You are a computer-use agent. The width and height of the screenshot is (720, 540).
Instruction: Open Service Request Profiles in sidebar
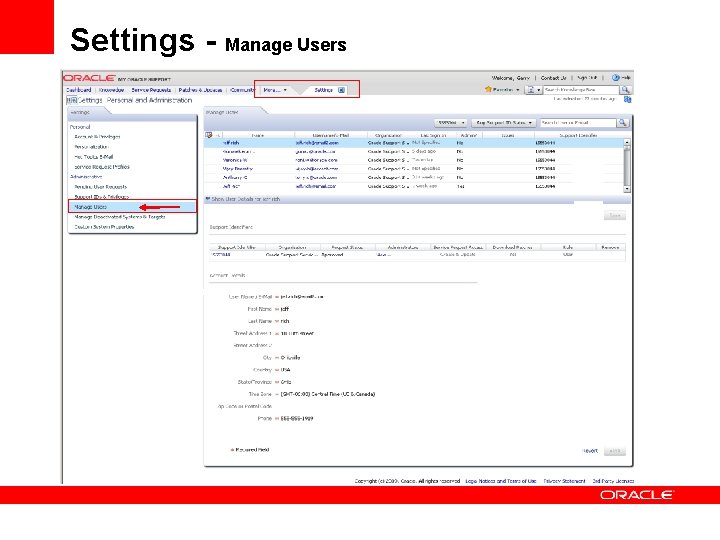point(101,167)
